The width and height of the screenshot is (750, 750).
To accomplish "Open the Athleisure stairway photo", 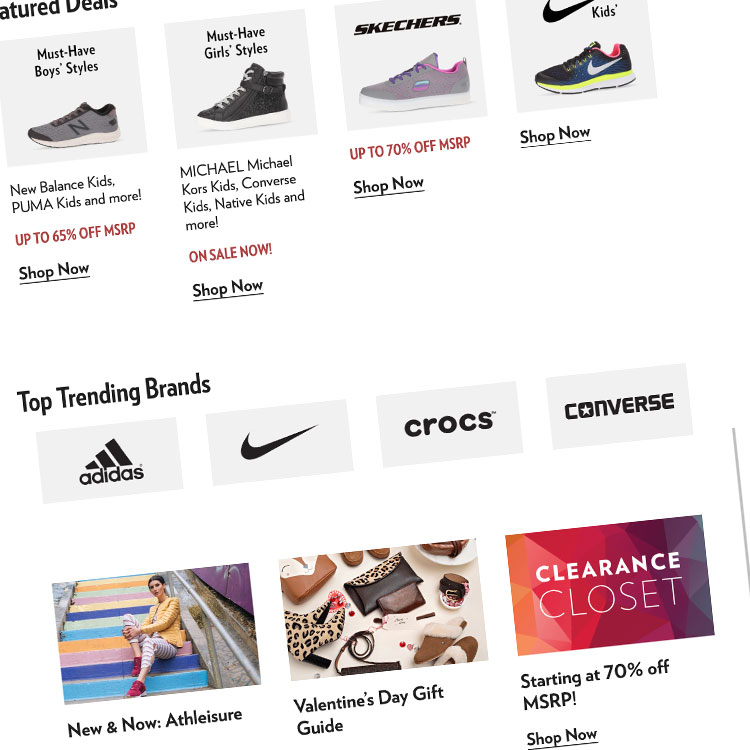I will 156,633.
